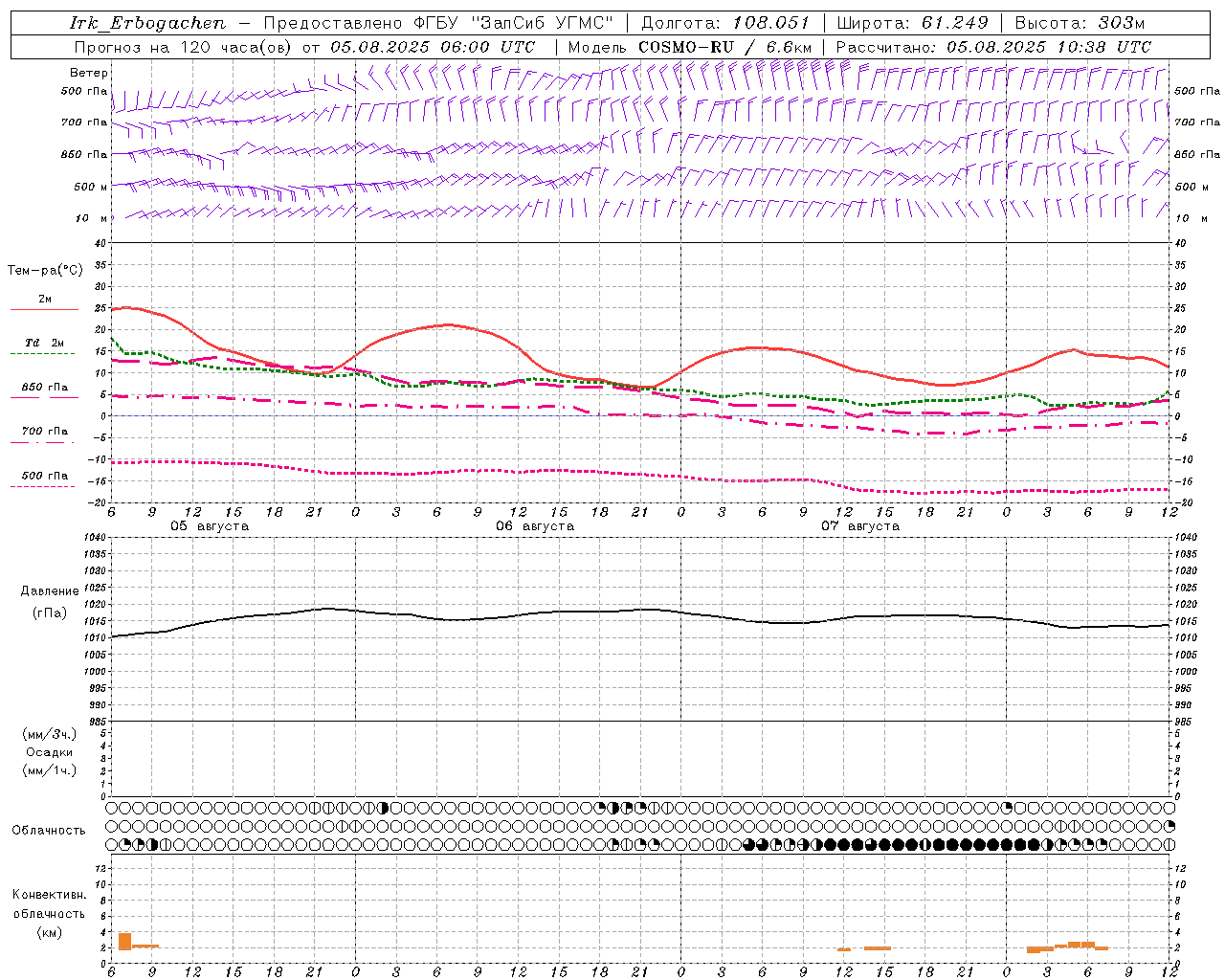Click the station name Irk_Erbogachen in the header
Screen dimensions: 1225x980
pyautogui.click(x=148, y=24)
